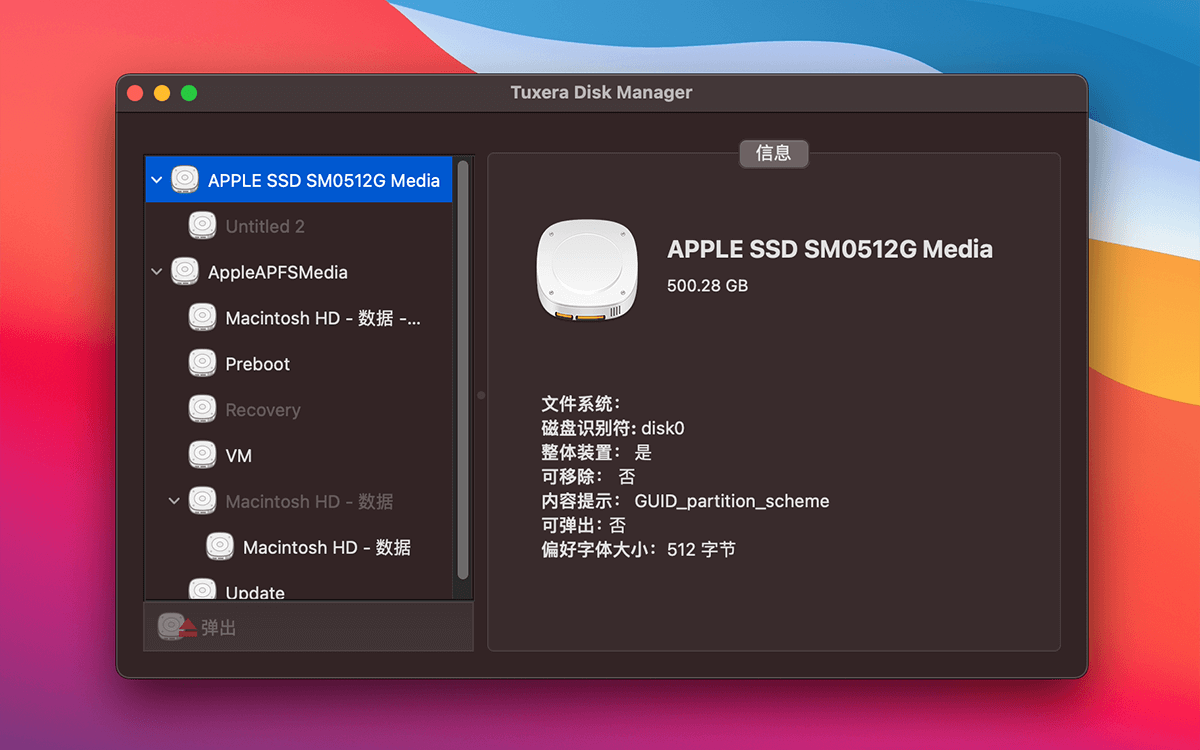This screenshot has height=750, width=1200.
Task: Click the 可移除 否 line
Action: coord(588,477)
